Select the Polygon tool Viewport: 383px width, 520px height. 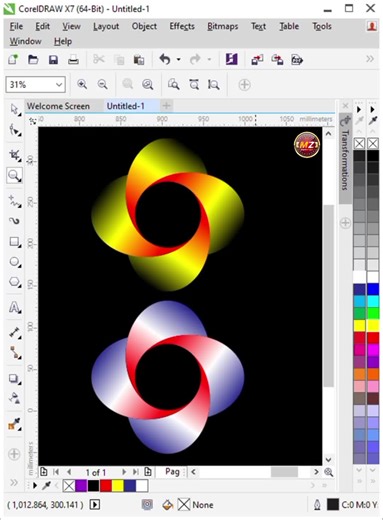(x=14, y=282)
